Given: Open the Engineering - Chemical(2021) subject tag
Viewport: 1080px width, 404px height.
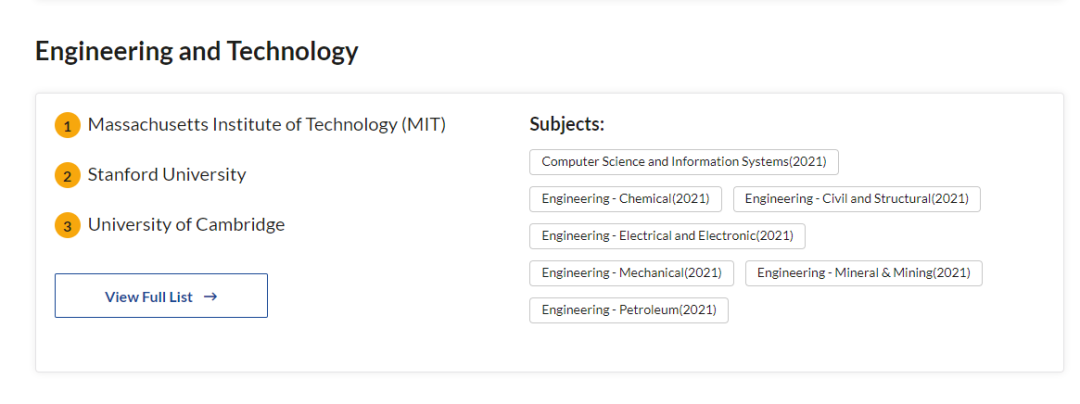Looking at the screenshot, I should [625, 199].
